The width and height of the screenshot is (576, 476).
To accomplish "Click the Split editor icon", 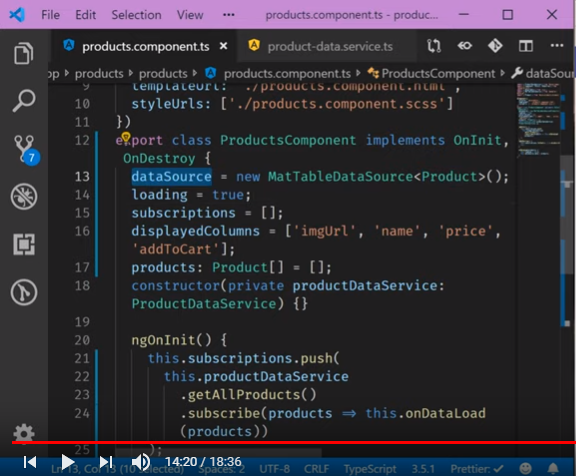I will [526, 46].
